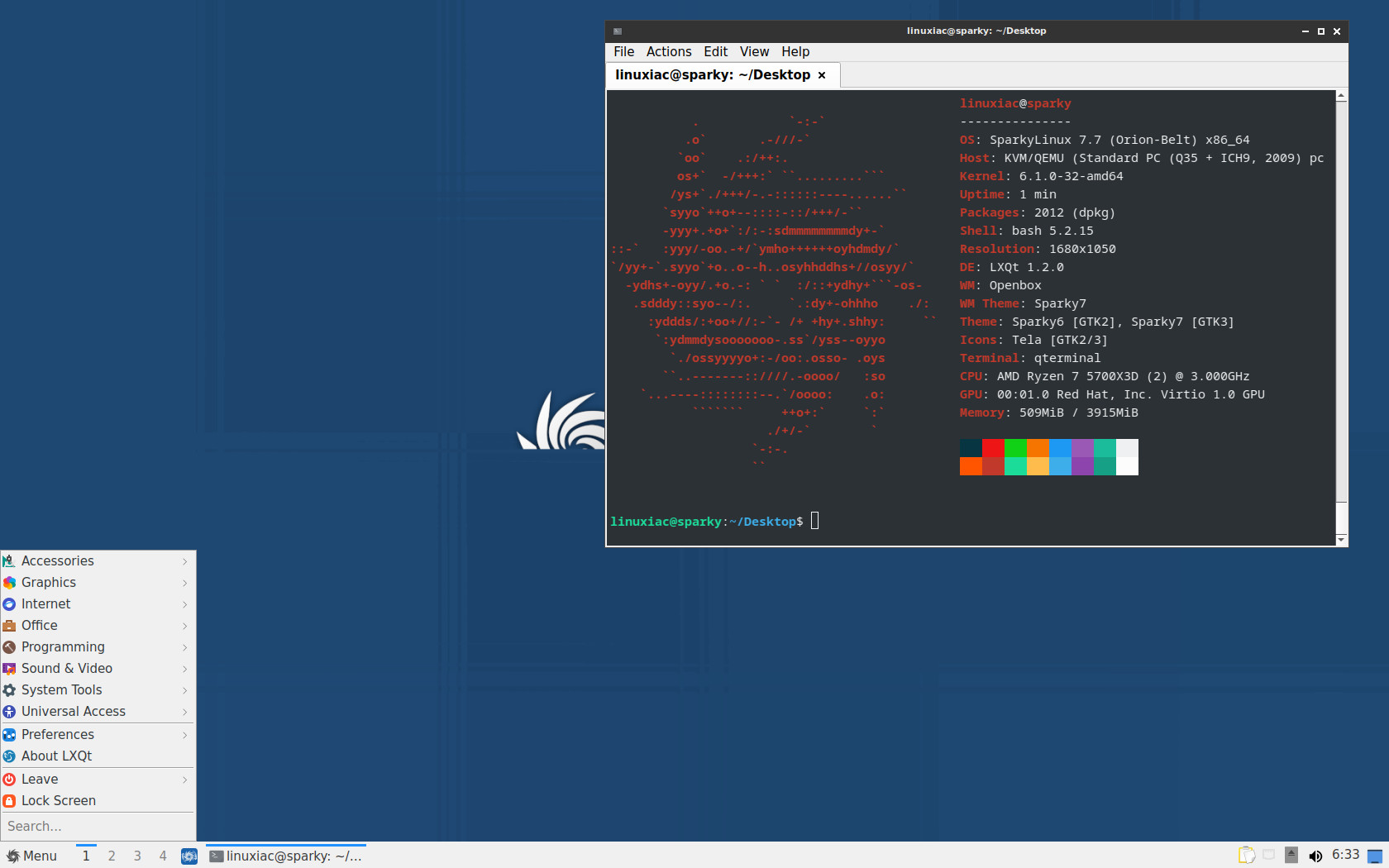The width and height of the screenshot is (1389, 868).
Task: Open the Sound & Video menu category
Action: click(98, 668)
